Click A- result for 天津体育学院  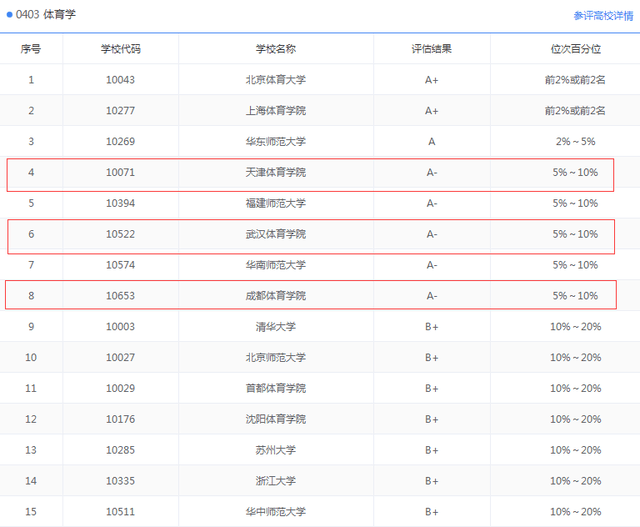click(431, 172)
